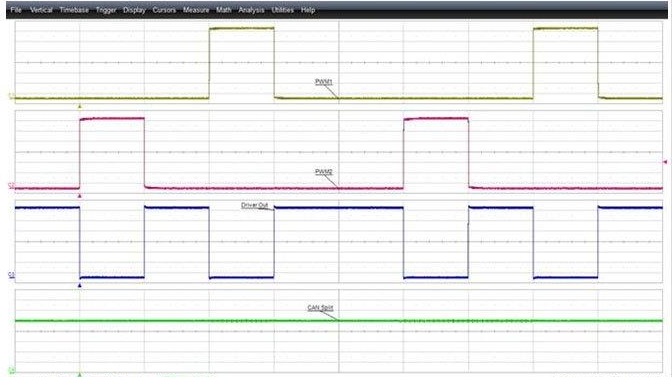Open the Display menu
The width and height of the screenshot is (672, 377).
coord(135,9)
